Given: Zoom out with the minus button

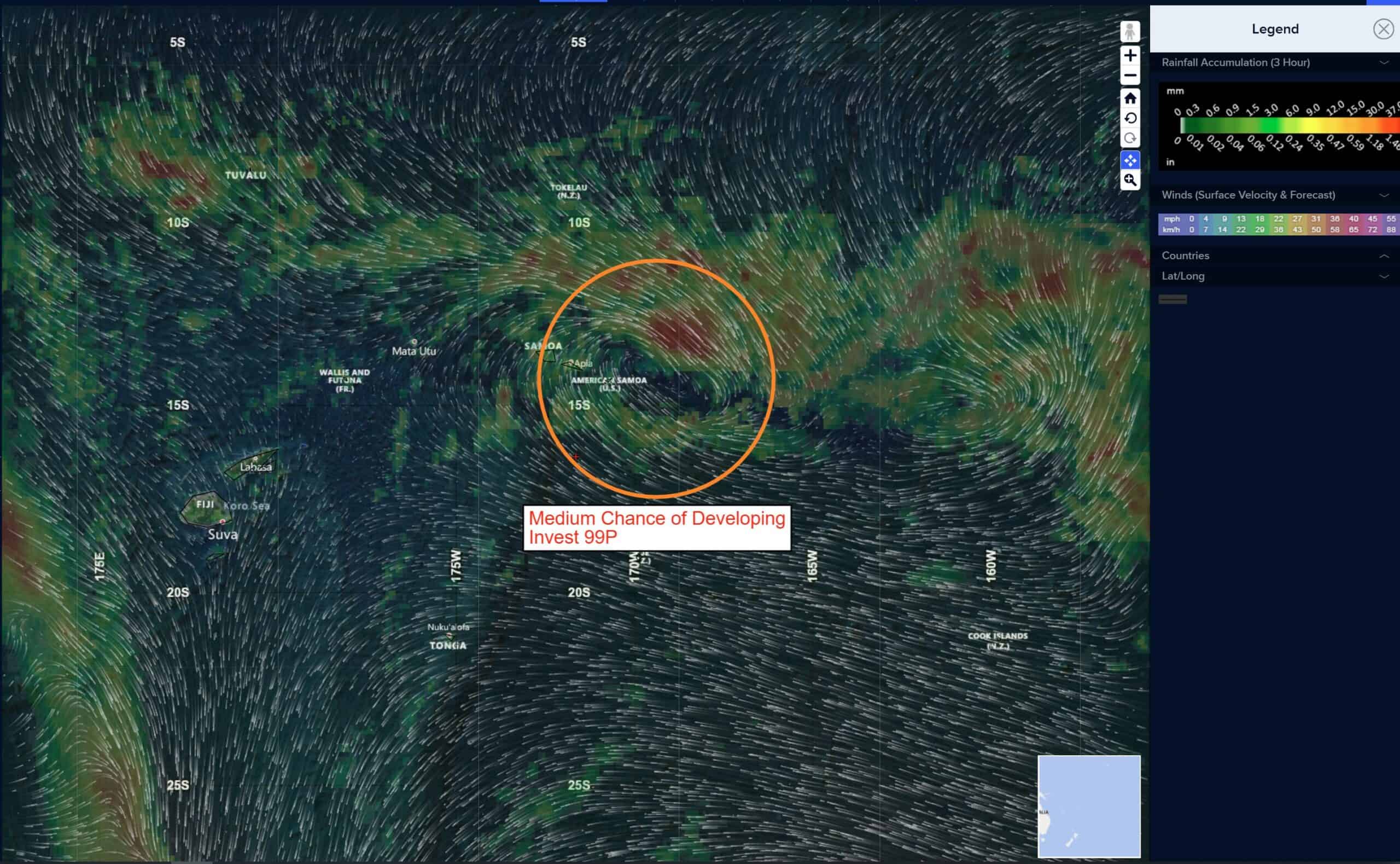Looking at the screenshot, I should tap(1129, 76).
